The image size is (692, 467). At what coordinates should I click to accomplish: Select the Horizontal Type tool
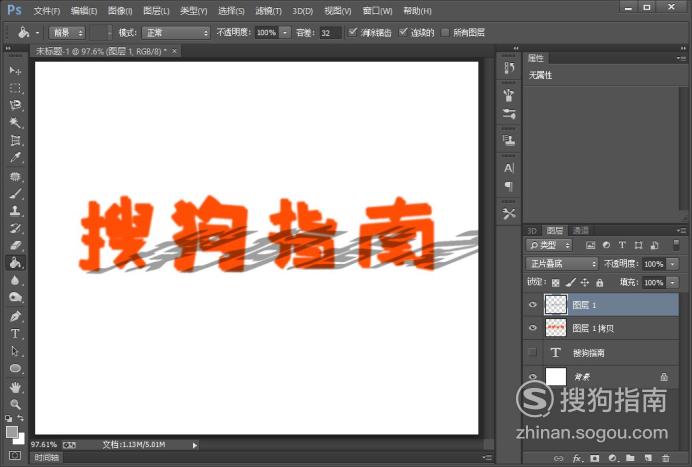click(15, 334)
